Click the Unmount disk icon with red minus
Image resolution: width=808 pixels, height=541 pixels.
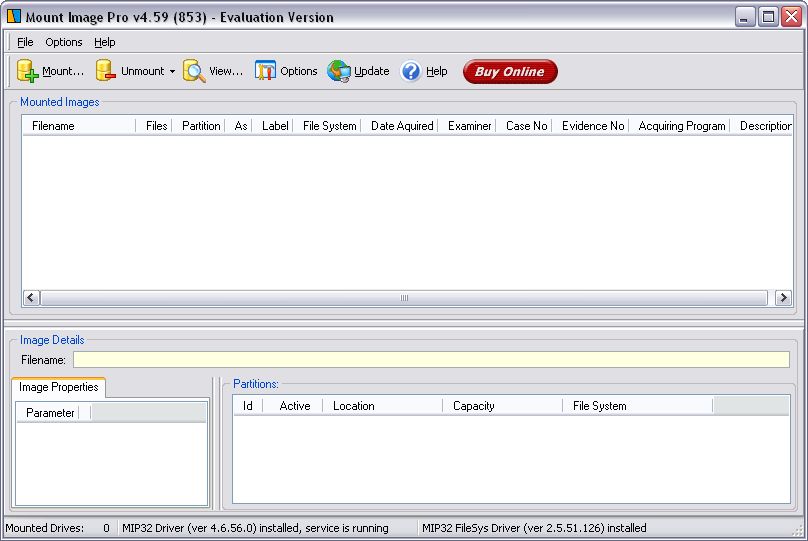pyautogui.click(x=106, y=71)
